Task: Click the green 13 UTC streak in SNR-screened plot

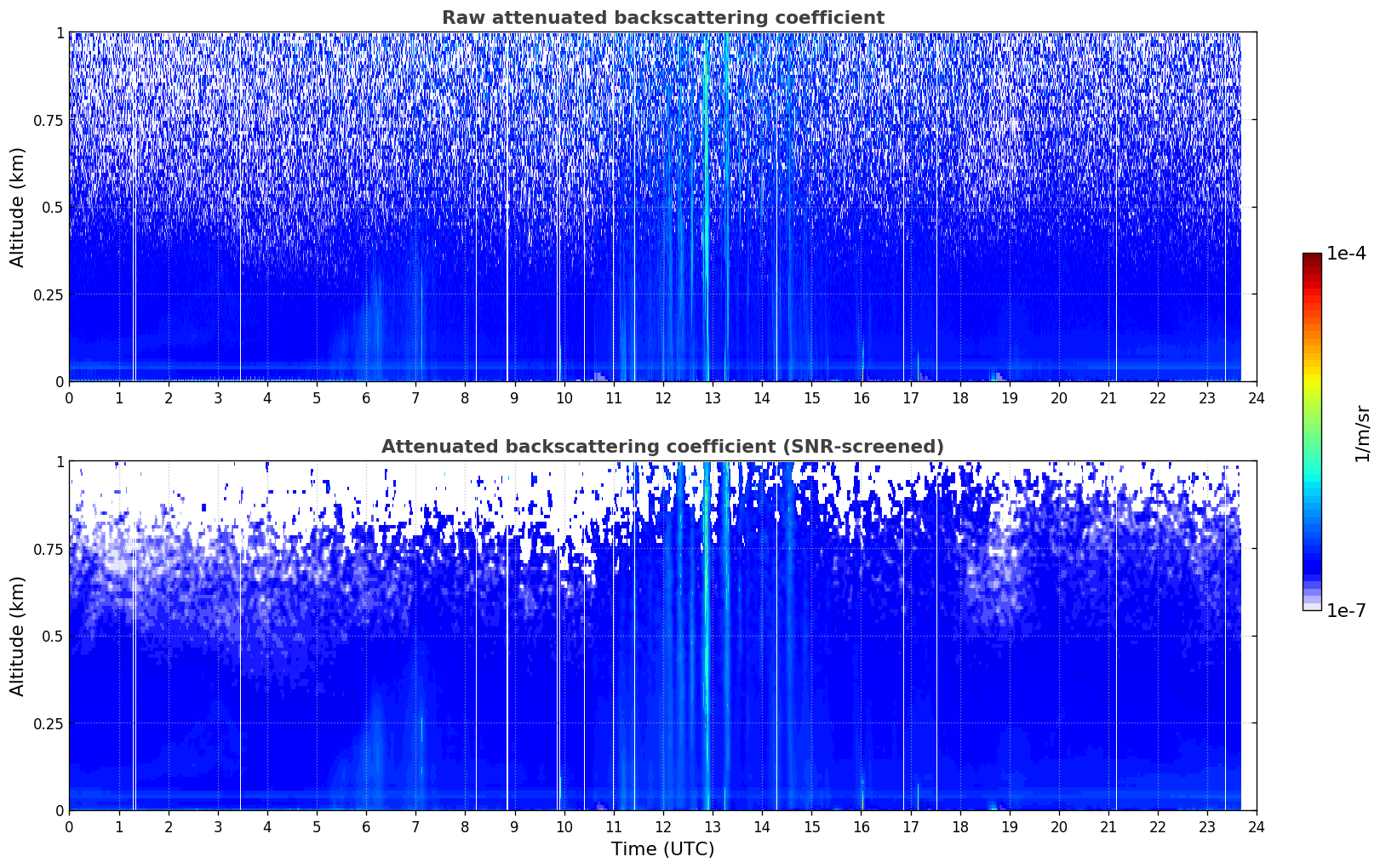Action: point(706,636)
